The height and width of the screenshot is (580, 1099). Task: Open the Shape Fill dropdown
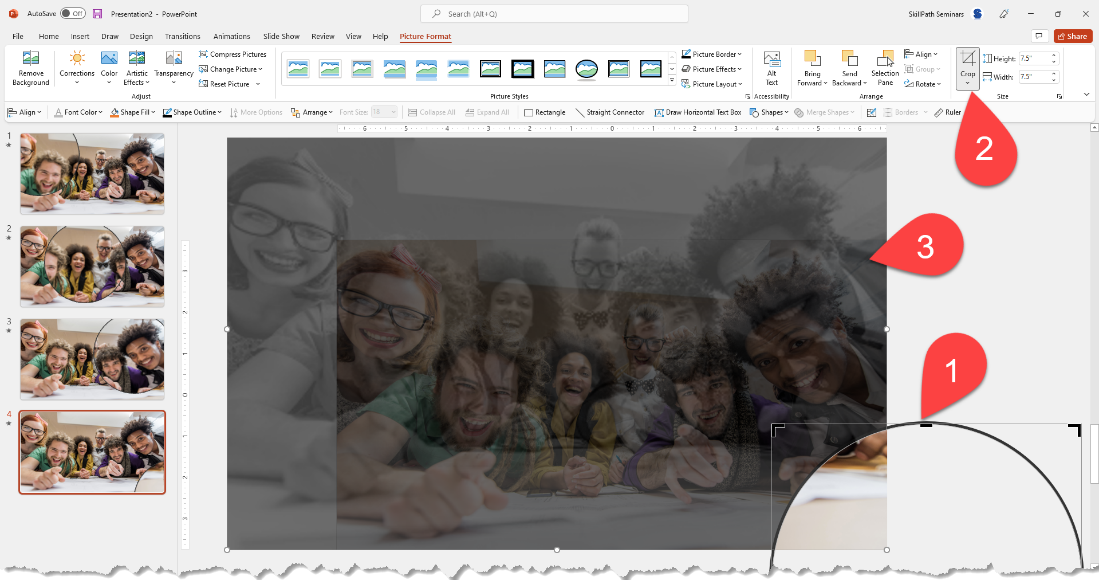[x=133, y=112]
